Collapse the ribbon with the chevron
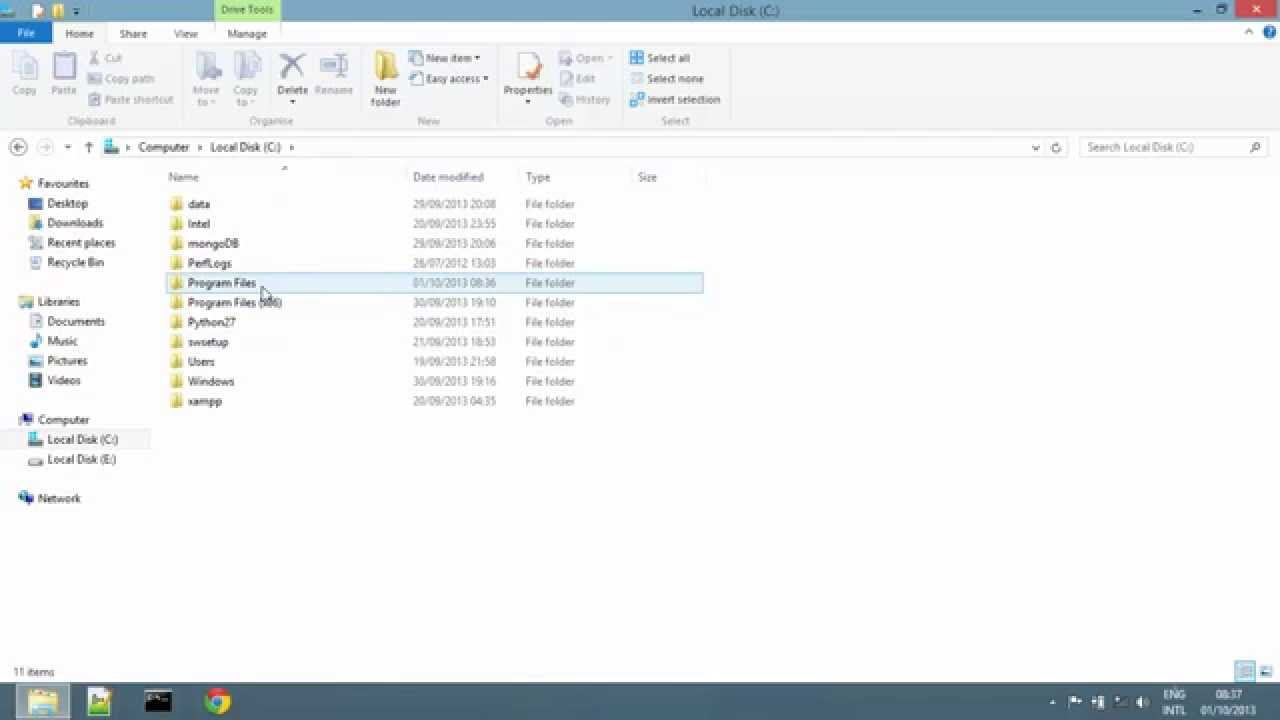 (x=1248, y=32)
